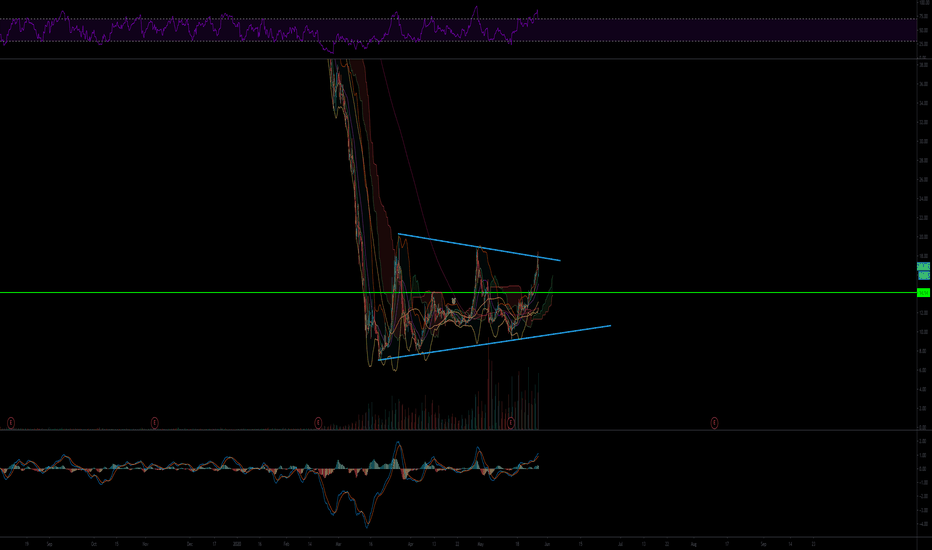Image resolution: width=932 pixels, height=550 pixels.
Task: Select the upper descending blue trendline
Action: 479,247
